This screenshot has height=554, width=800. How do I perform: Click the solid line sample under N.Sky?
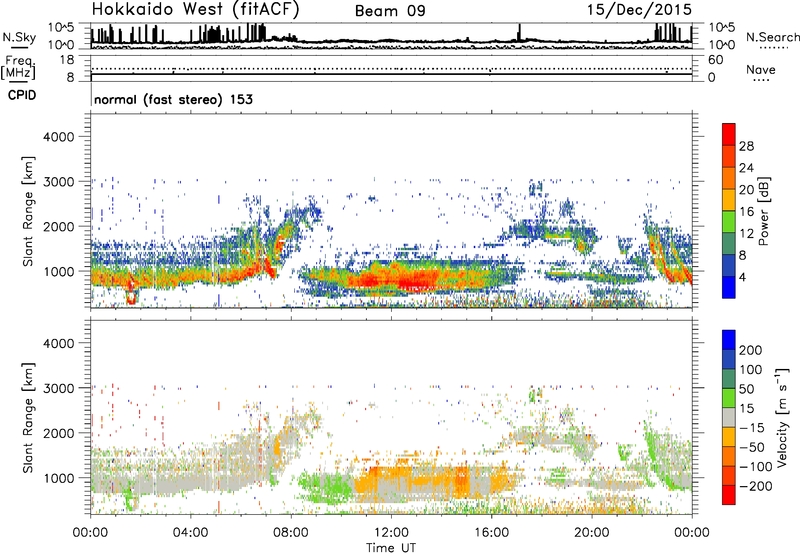click(20, 48)
